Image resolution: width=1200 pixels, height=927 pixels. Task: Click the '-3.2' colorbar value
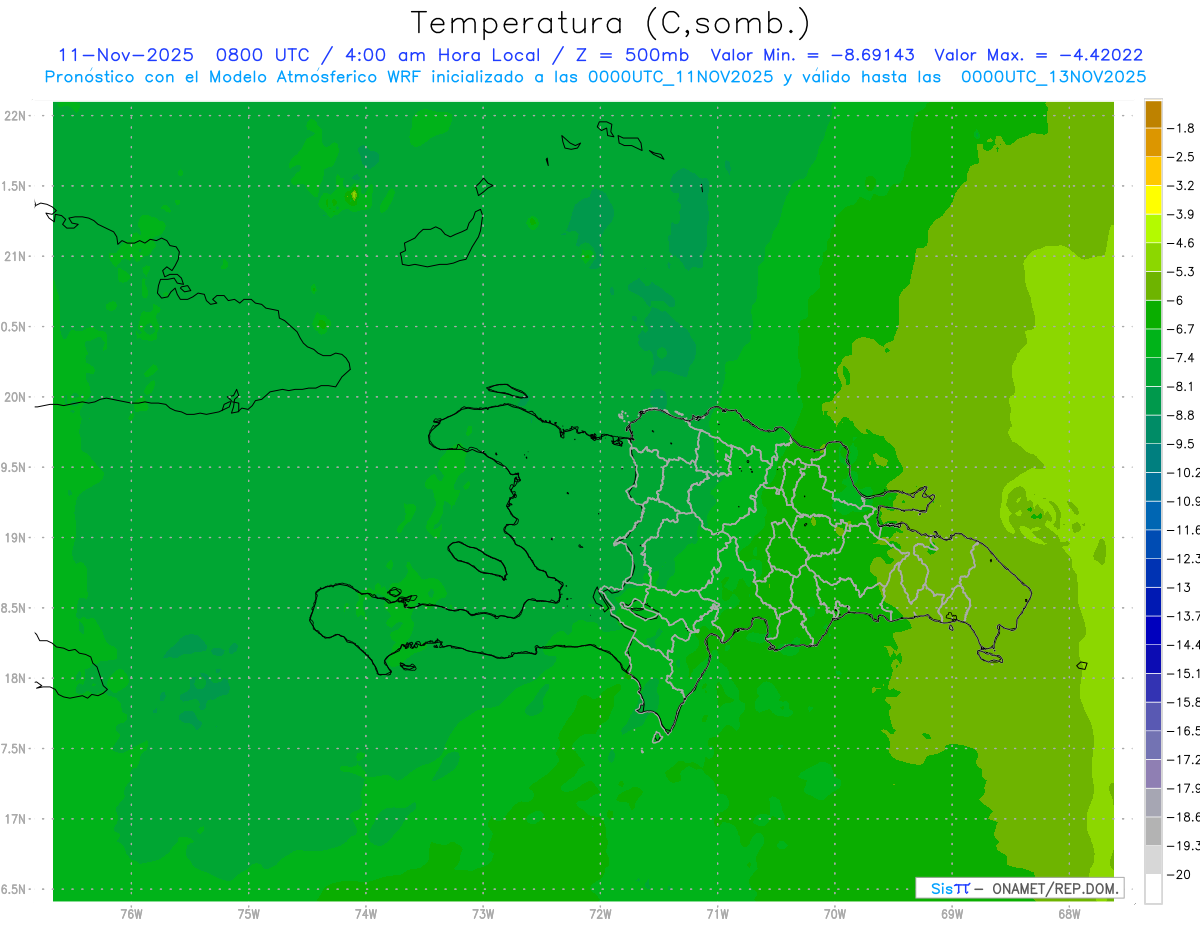(1181, 185)
